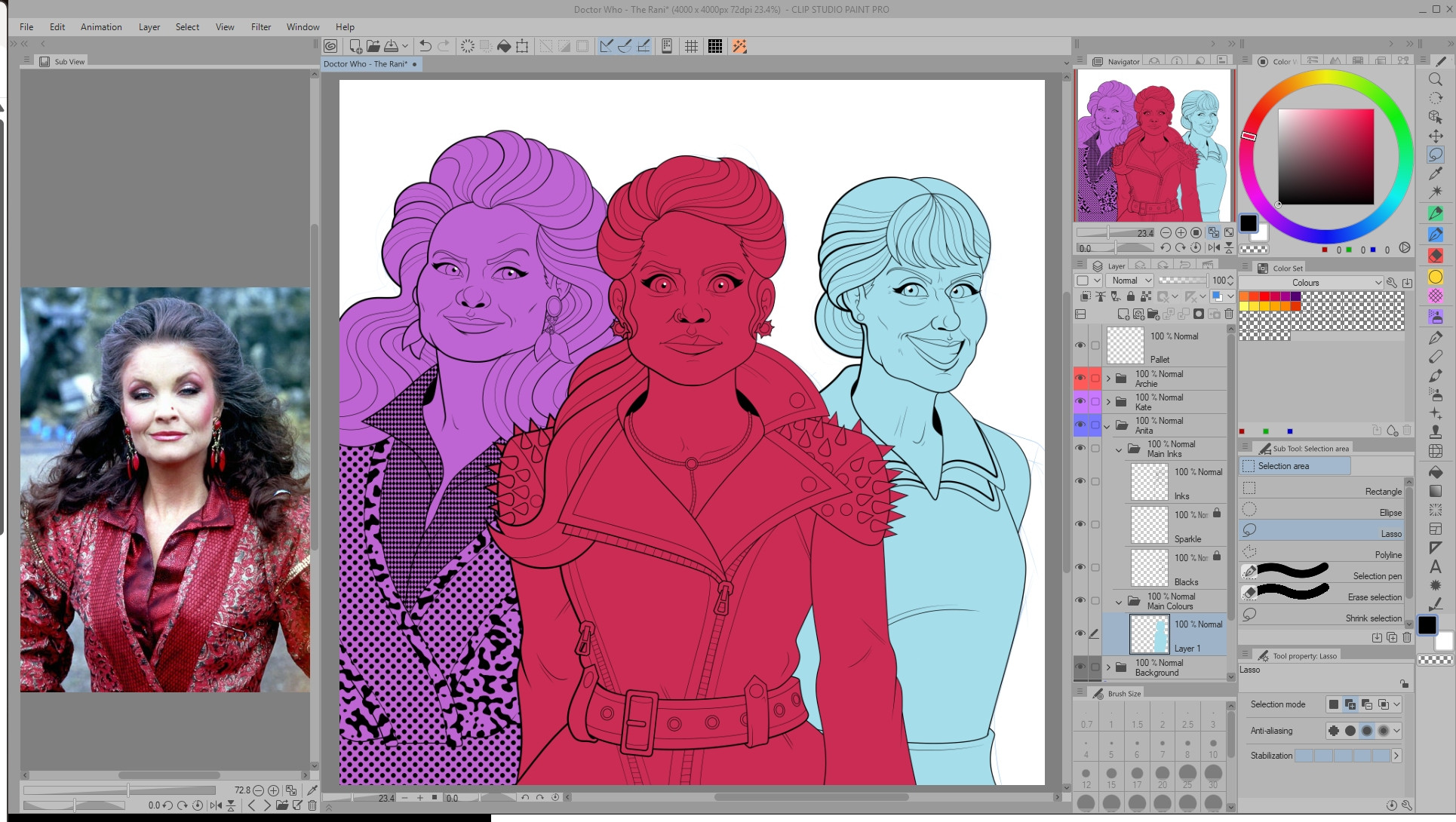This screenshot has width=1456, height=822.
Task: Click the Clear (deselect) spinner icon
Action: (x=468, y=46)
